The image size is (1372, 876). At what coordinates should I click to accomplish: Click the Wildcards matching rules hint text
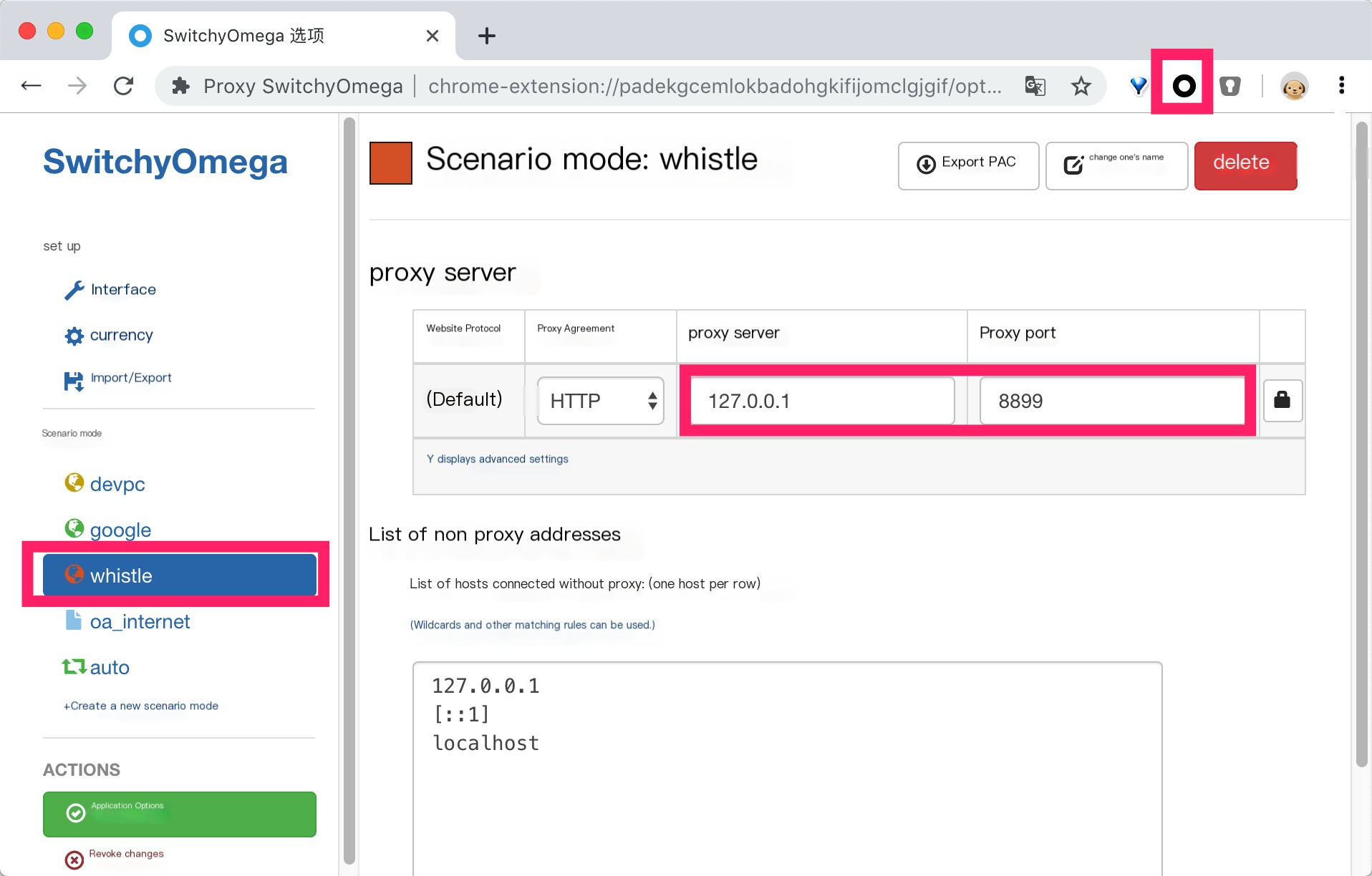coord(532,625)
